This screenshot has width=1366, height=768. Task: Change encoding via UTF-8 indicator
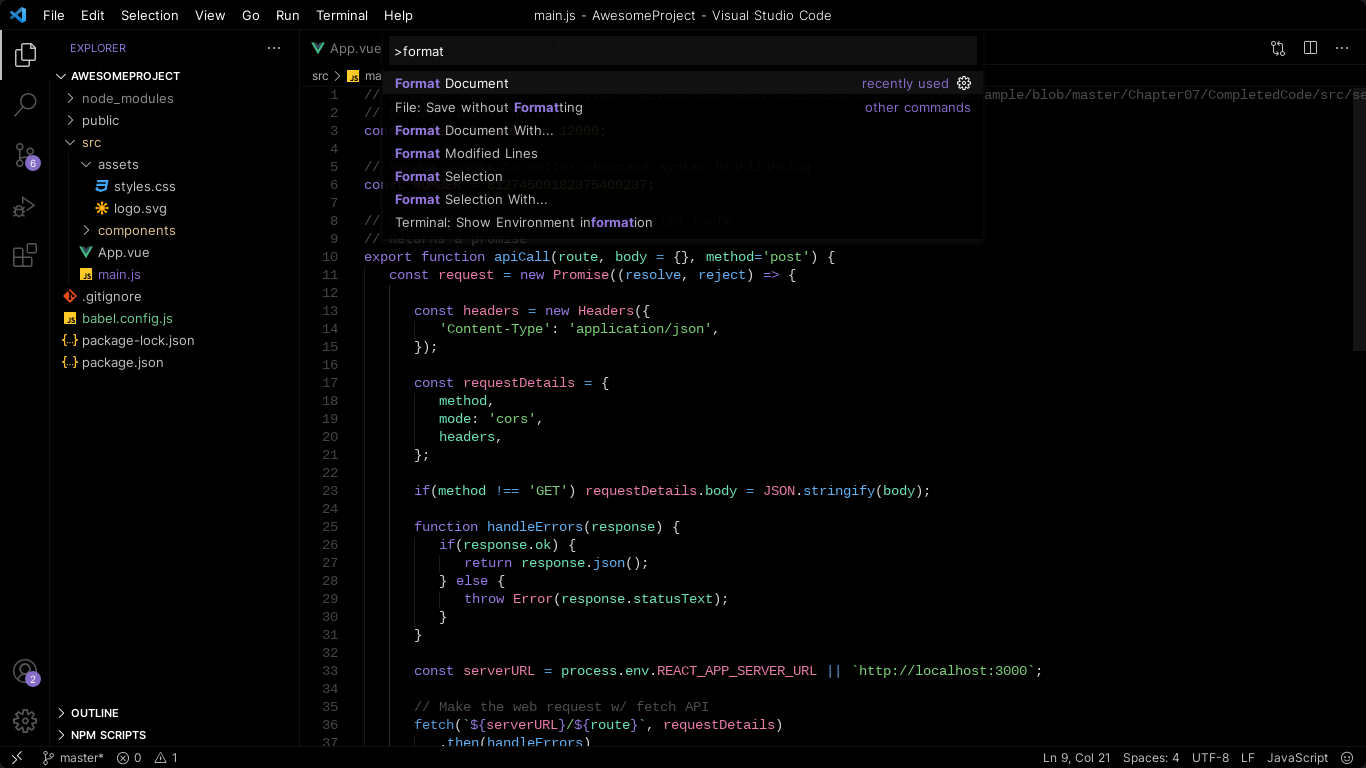(x=1211, y=758)
